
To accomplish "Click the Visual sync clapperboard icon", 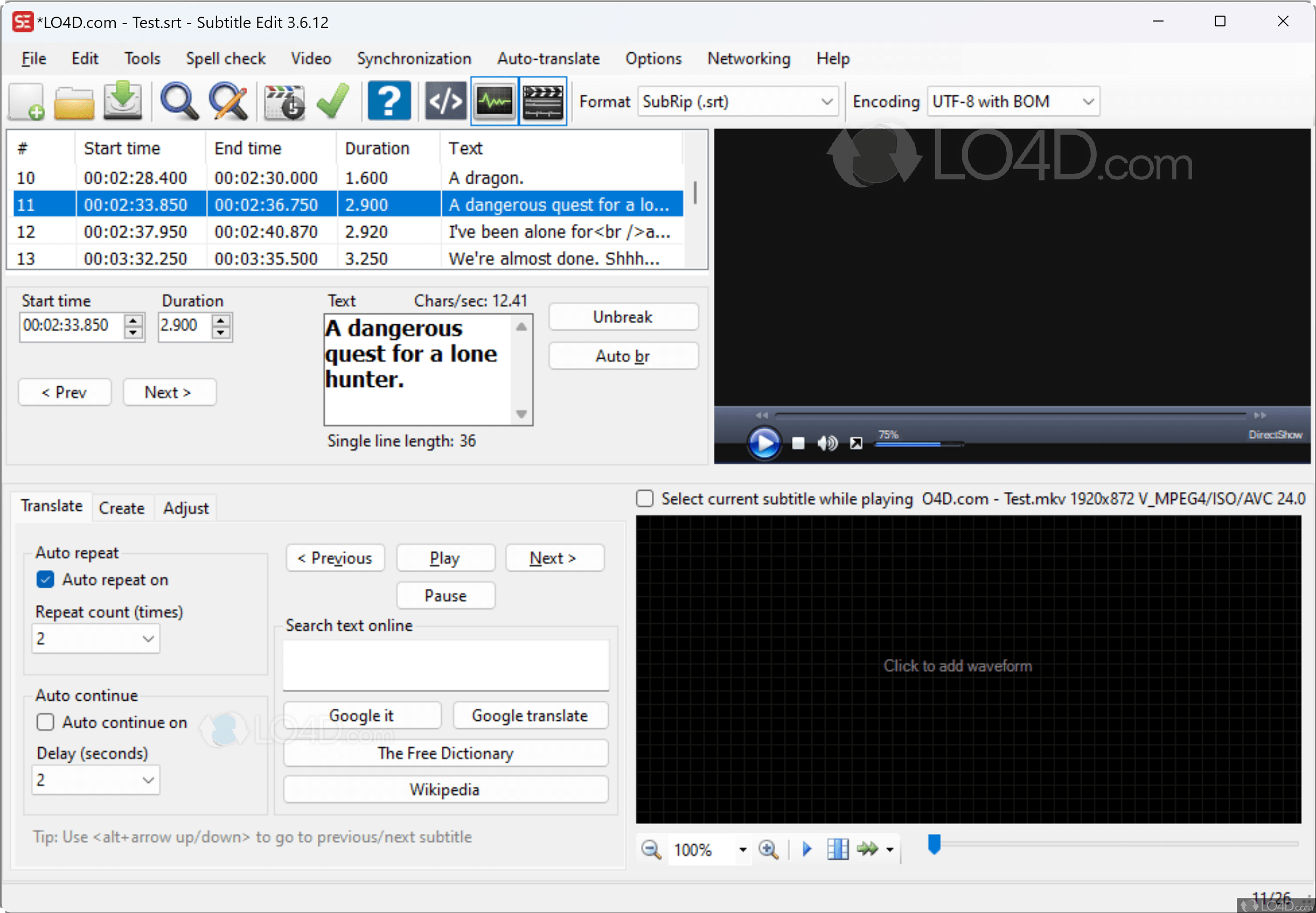I will 284,101.
